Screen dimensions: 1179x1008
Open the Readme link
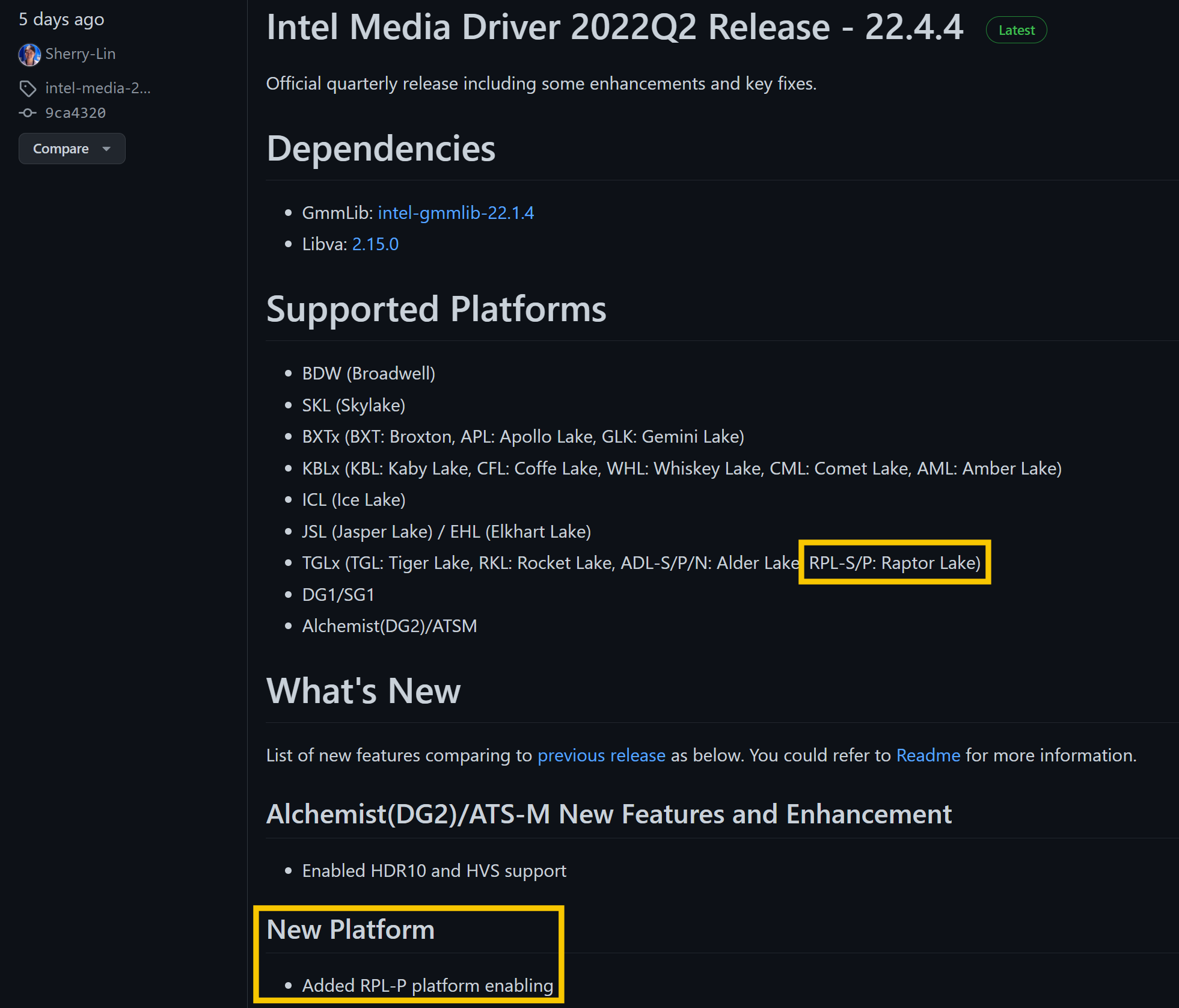pyautogui.click(x=928, y=755)
